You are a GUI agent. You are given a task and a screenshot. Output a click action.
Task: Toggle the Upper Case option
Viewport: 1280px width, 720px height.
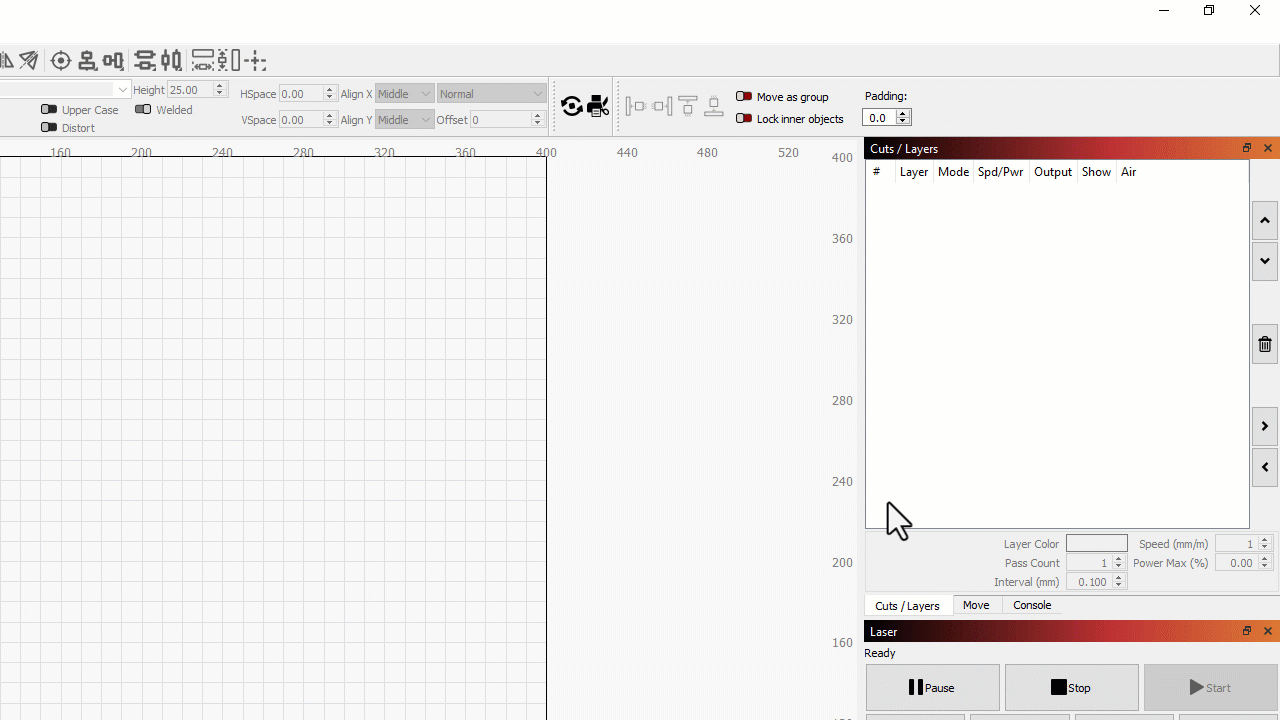[x=49, y=110]
